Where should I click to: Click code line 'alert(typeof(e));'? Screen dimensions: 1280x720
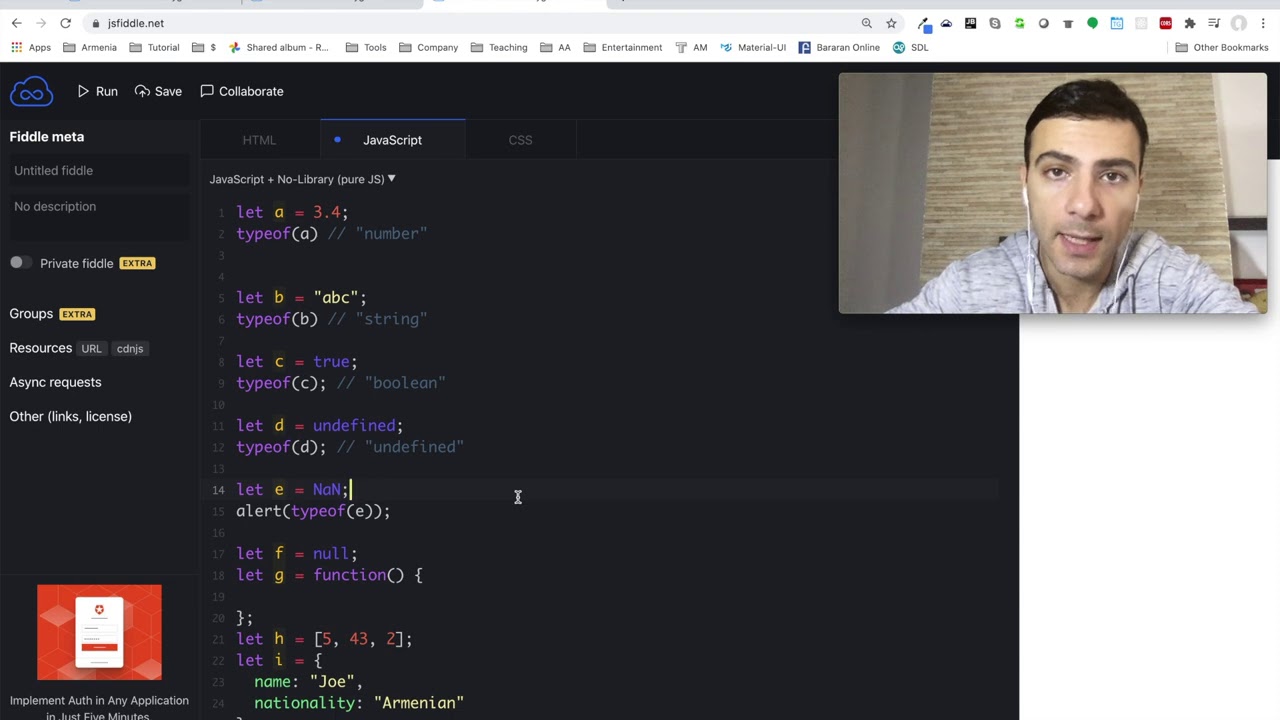point(313,511)
